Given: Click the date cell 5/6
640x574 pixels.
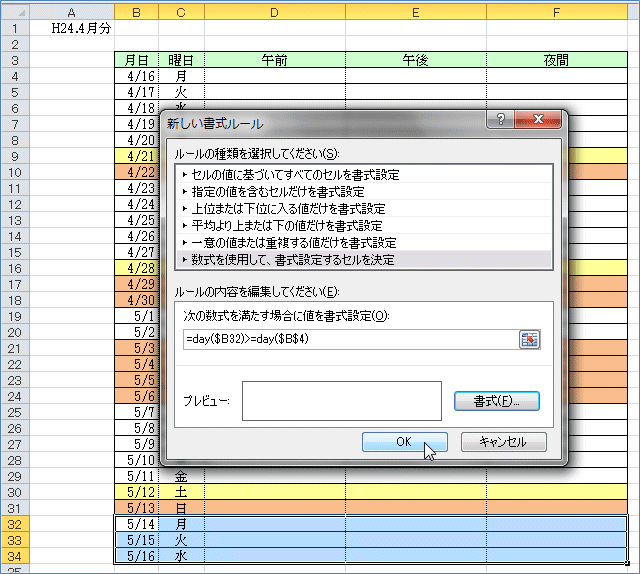Looking at the screenshot, I should [136, 396].
